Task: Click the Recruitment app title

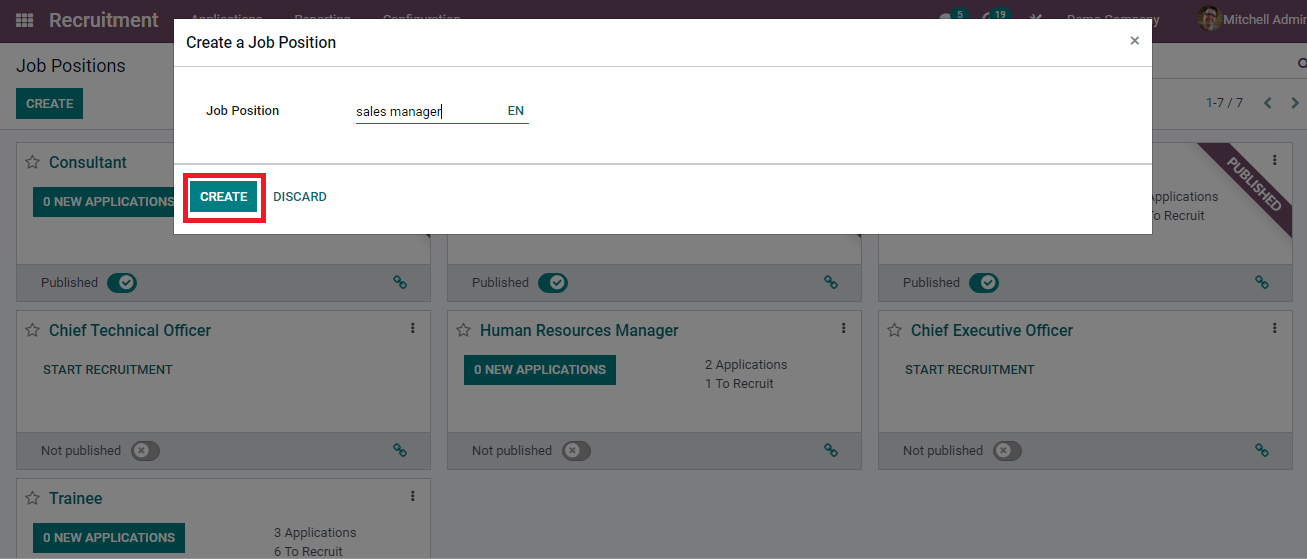Action: click(103, 20)
